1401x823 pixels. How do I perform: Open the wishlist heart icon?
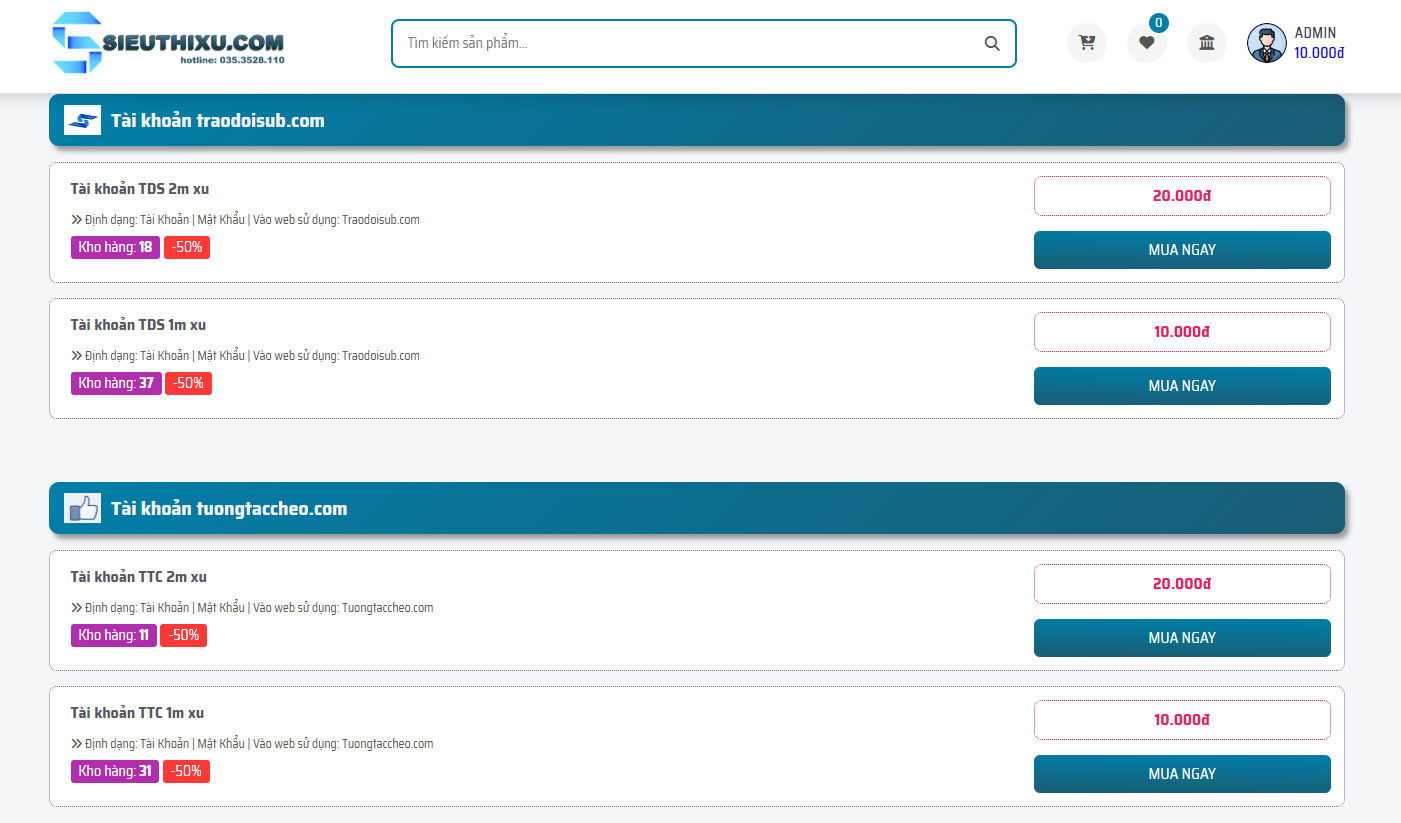pyautogui.click(x=1146, y=43)
